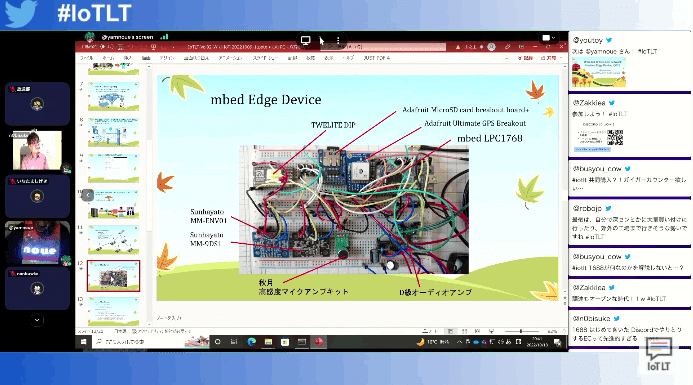Viewport: 693px width, 385px height.
Task: Toggle the Notes button in status bar
Action: (430, 331)
